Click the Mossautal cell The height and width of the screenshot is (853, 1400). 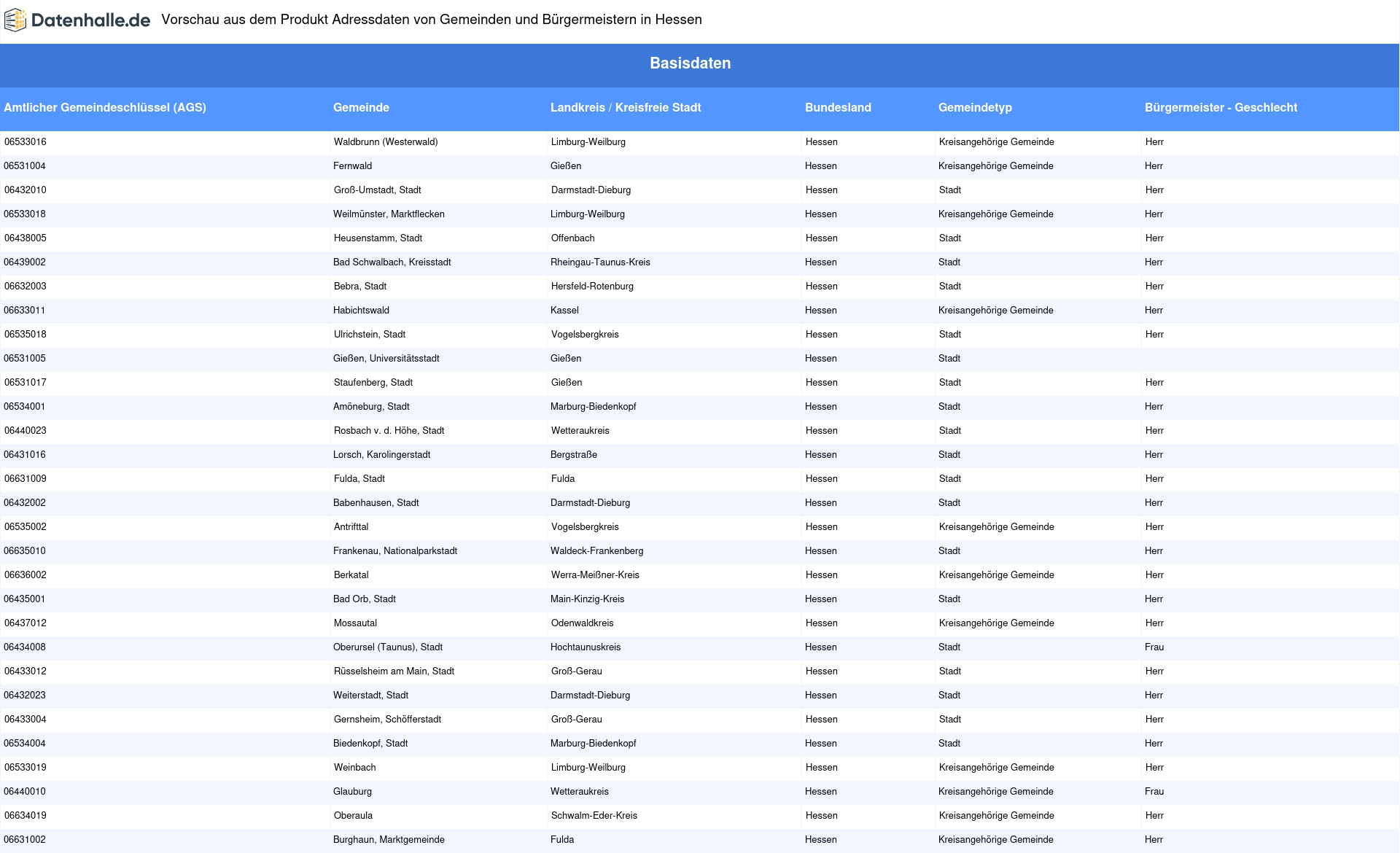[x=356, y=623]
